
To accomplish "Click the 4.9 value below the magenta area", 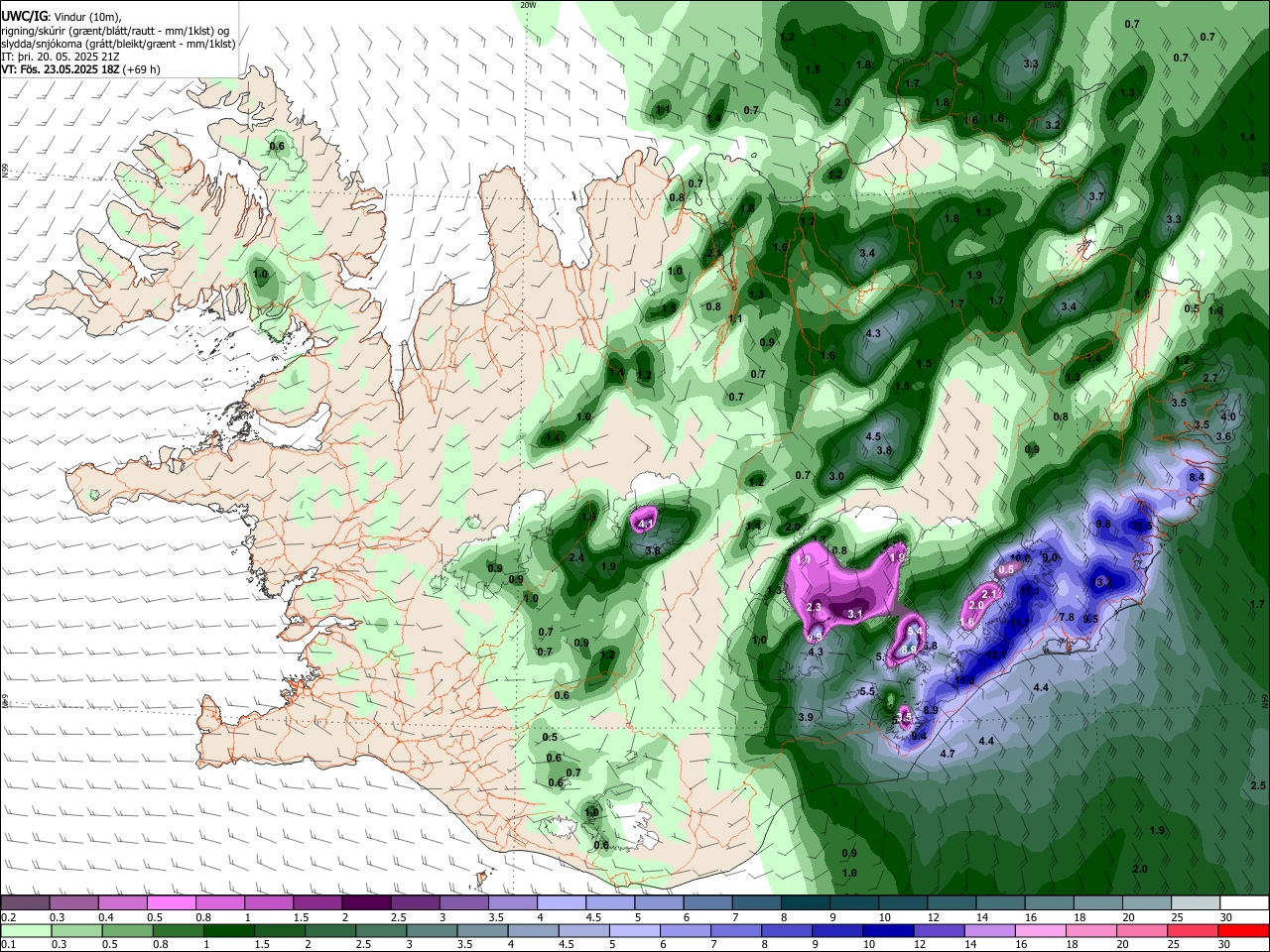I will pos(815,635).
